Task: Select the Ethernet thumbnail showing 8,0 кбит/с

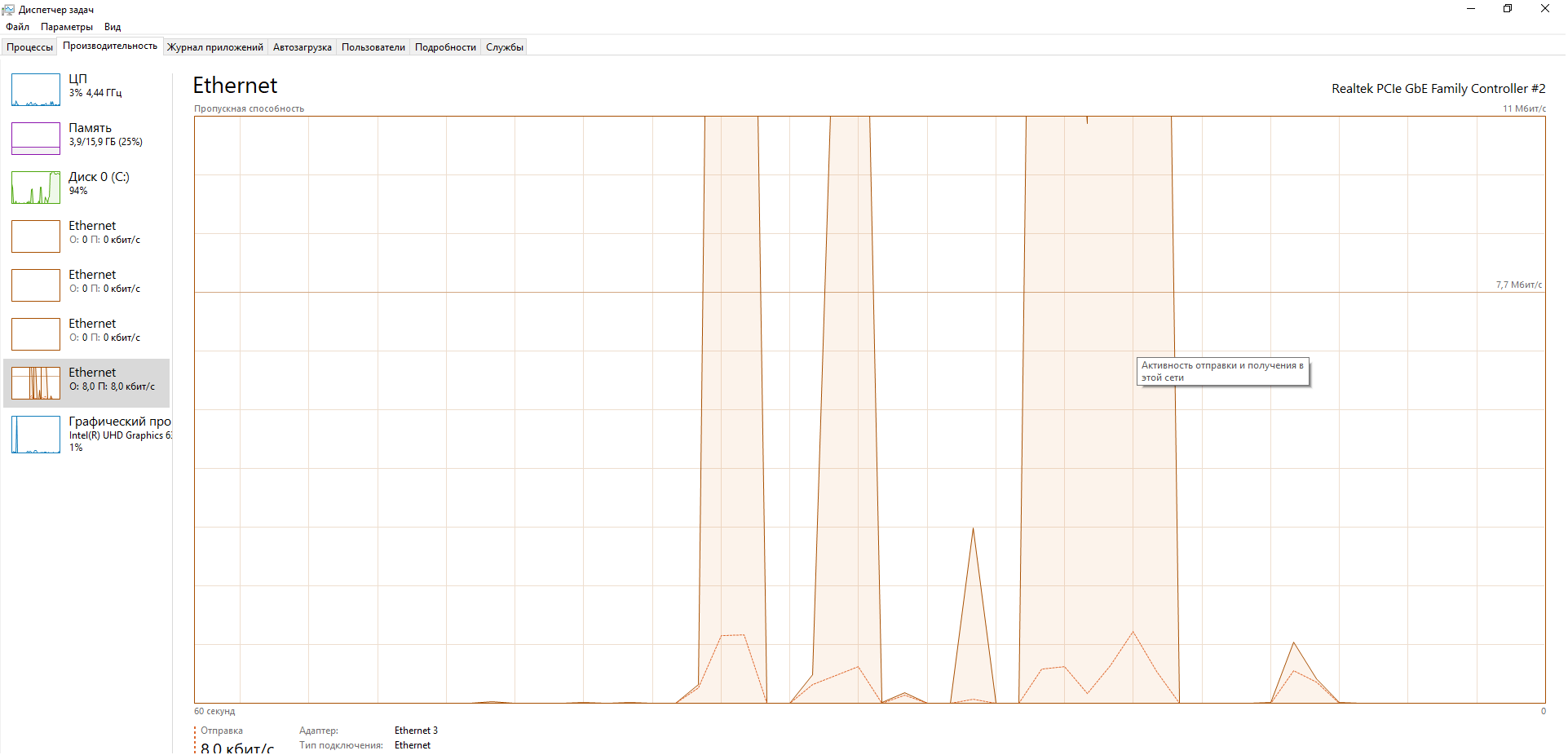Action: [x=36, y=383]
